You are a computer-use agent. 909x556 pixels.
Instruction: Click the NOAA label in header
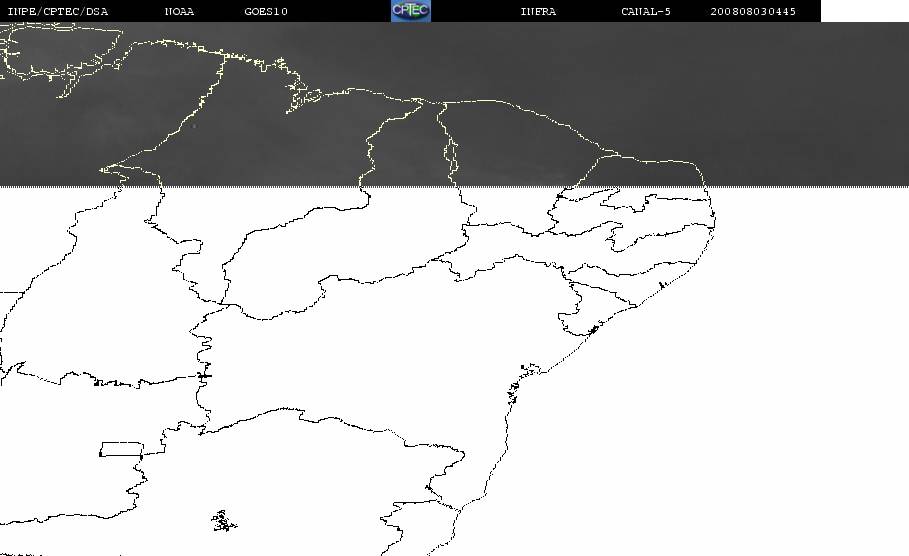(x=179, y=11)
